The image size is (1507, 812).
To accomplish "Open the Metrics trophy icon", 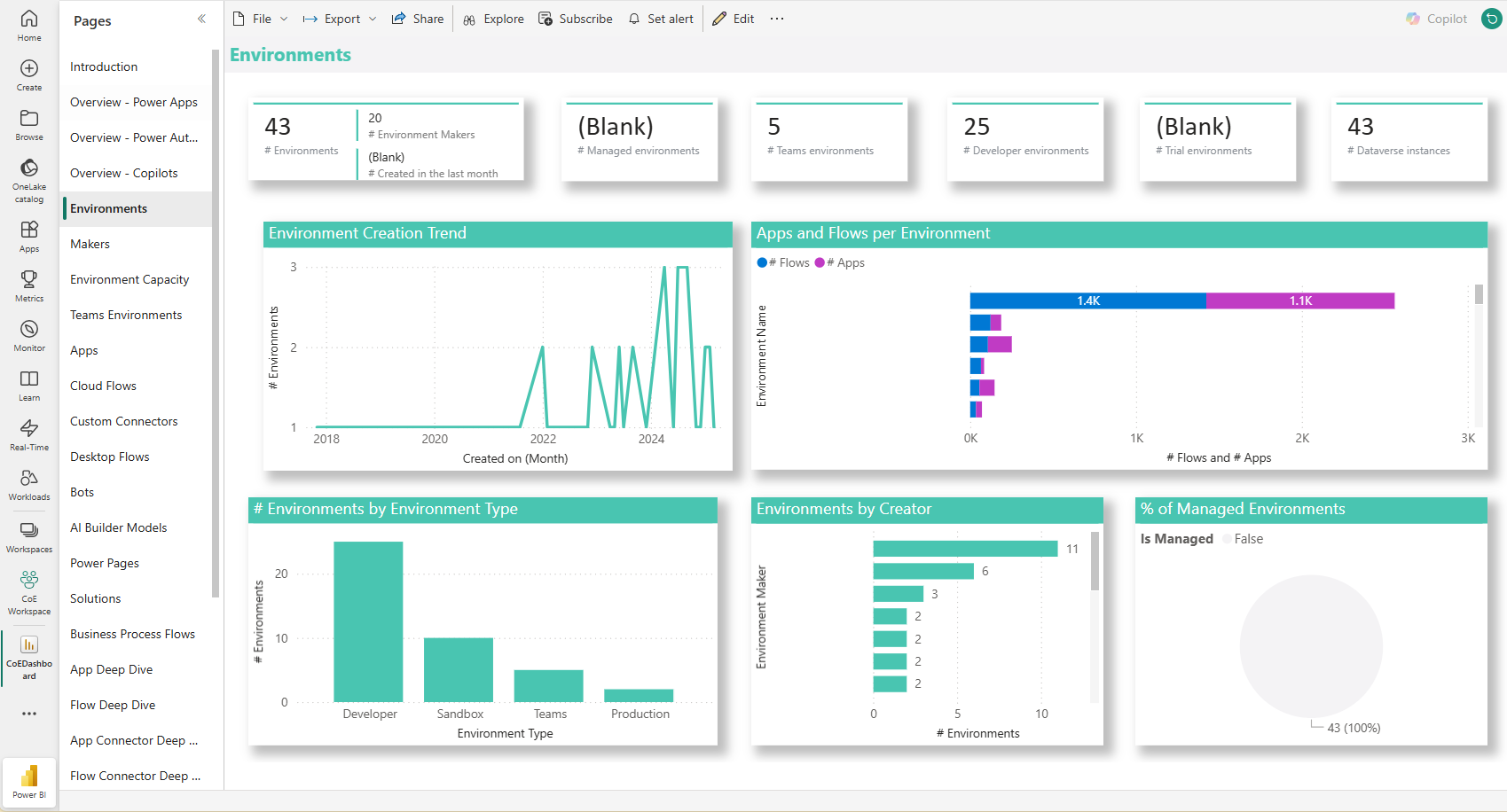I will 29,279.
